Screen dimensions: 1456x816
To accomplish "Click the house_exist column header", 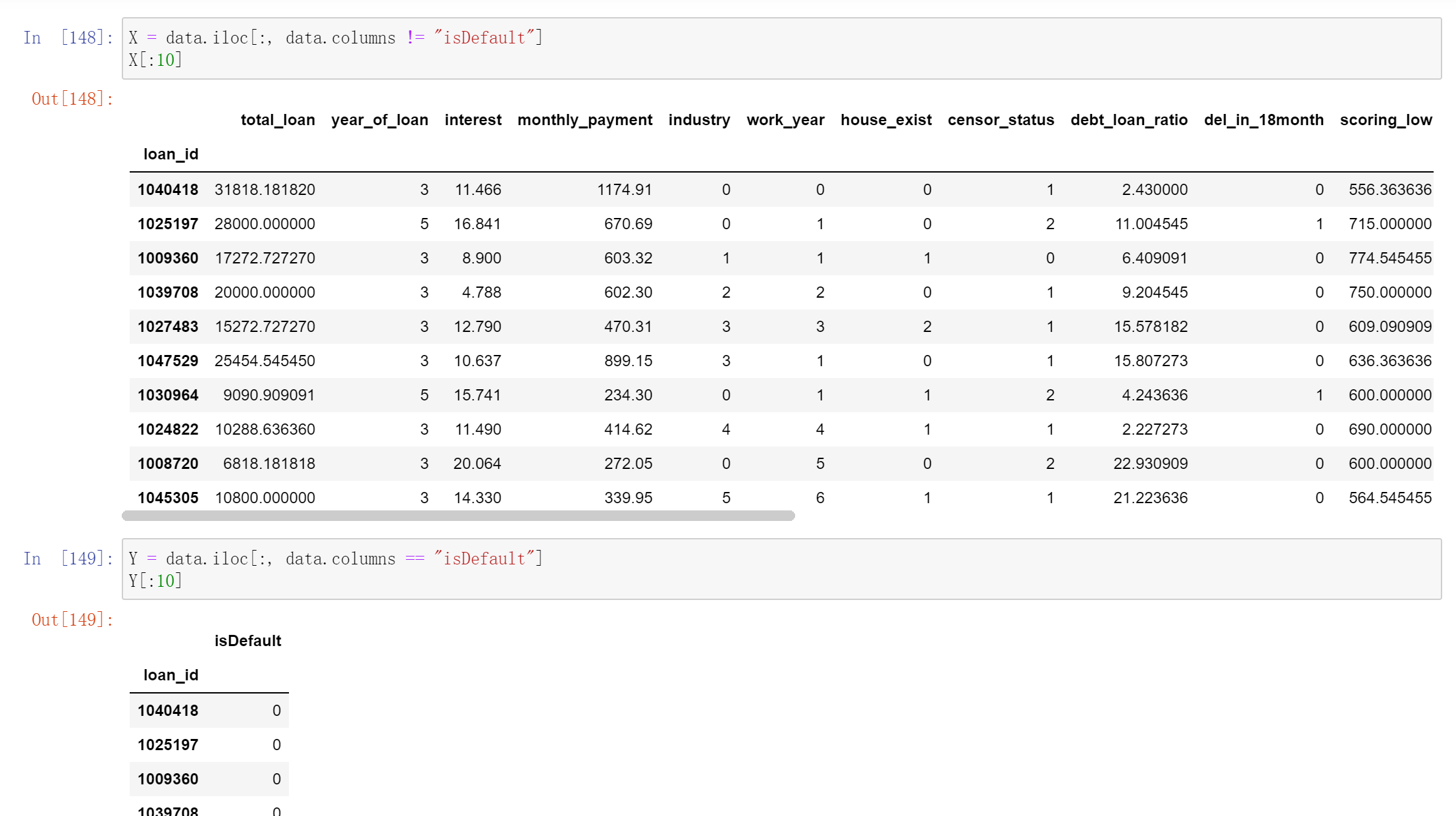I will 886,120.
